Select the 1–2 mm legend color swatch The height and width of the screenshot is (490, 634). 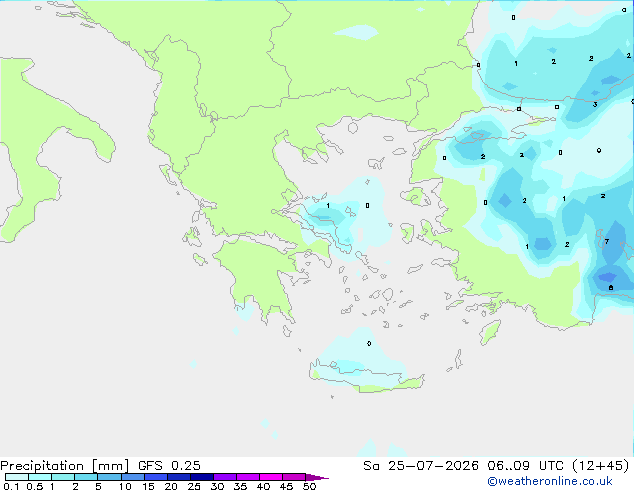(x=63, y=477)
